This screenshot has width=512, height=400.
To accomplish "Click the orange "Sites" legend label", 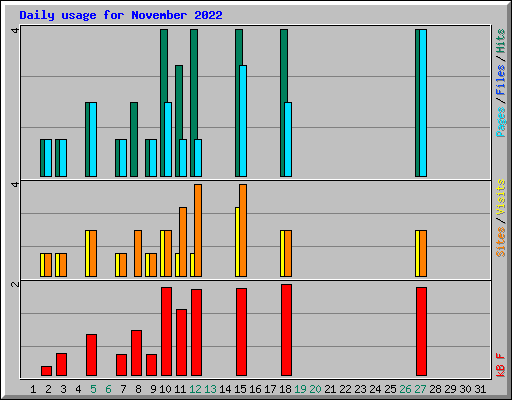I will pos(500,242).
